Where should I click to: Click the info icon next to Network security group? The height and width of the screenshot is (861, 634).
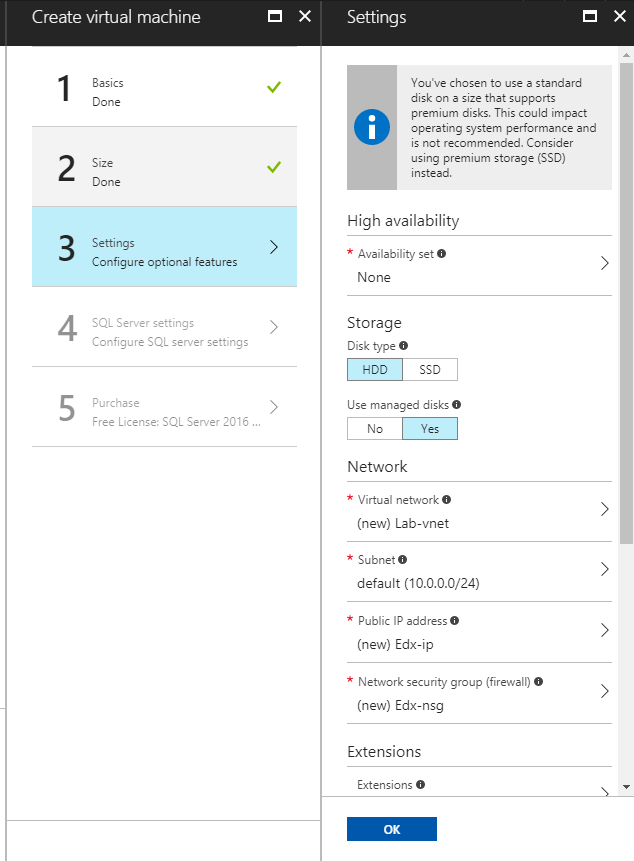click(x=538, y=681)
